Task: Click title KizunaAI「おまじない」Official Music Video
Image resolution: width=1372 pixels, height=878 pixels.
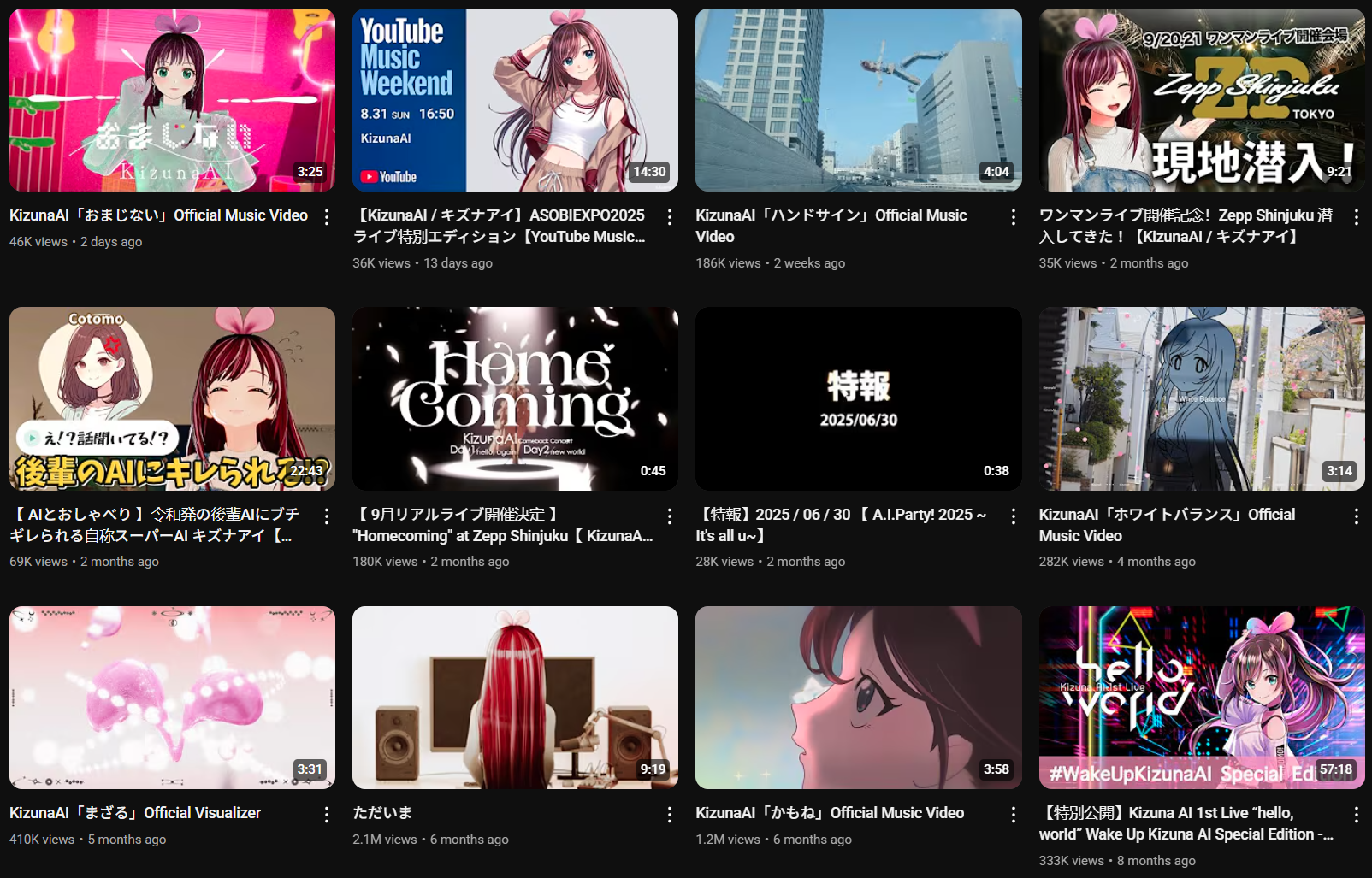Action: (158, 215)
